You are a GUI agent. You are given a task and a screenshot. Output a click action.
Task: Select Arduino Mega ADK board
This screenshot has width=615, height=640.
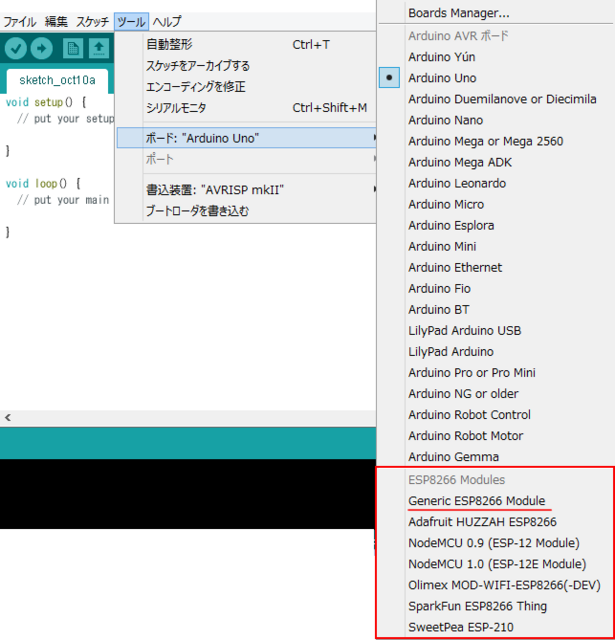(496, 162)
